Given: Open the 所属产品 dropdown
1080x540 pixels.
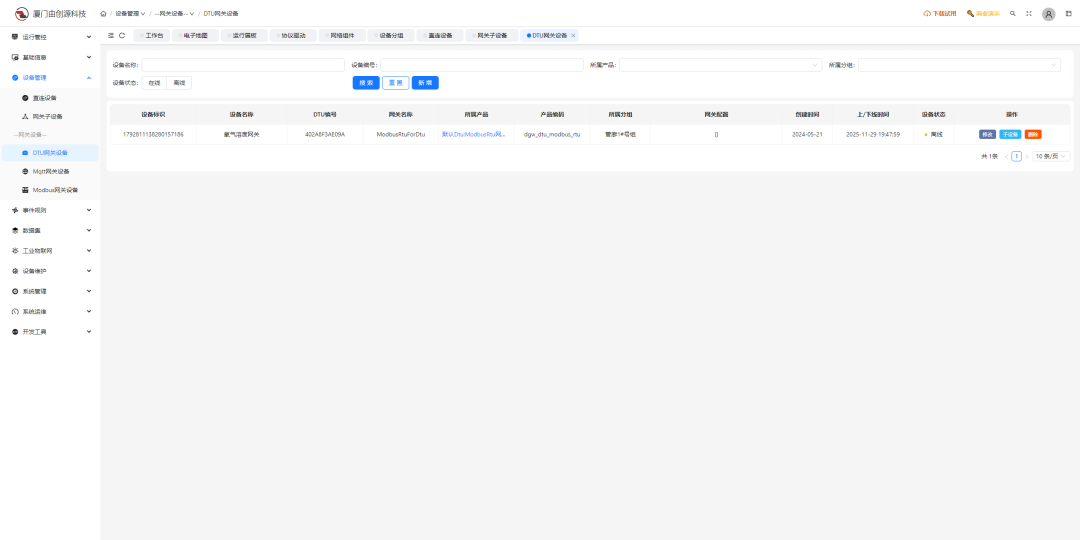Looking at the screenshot, I should tap(720, 65).
